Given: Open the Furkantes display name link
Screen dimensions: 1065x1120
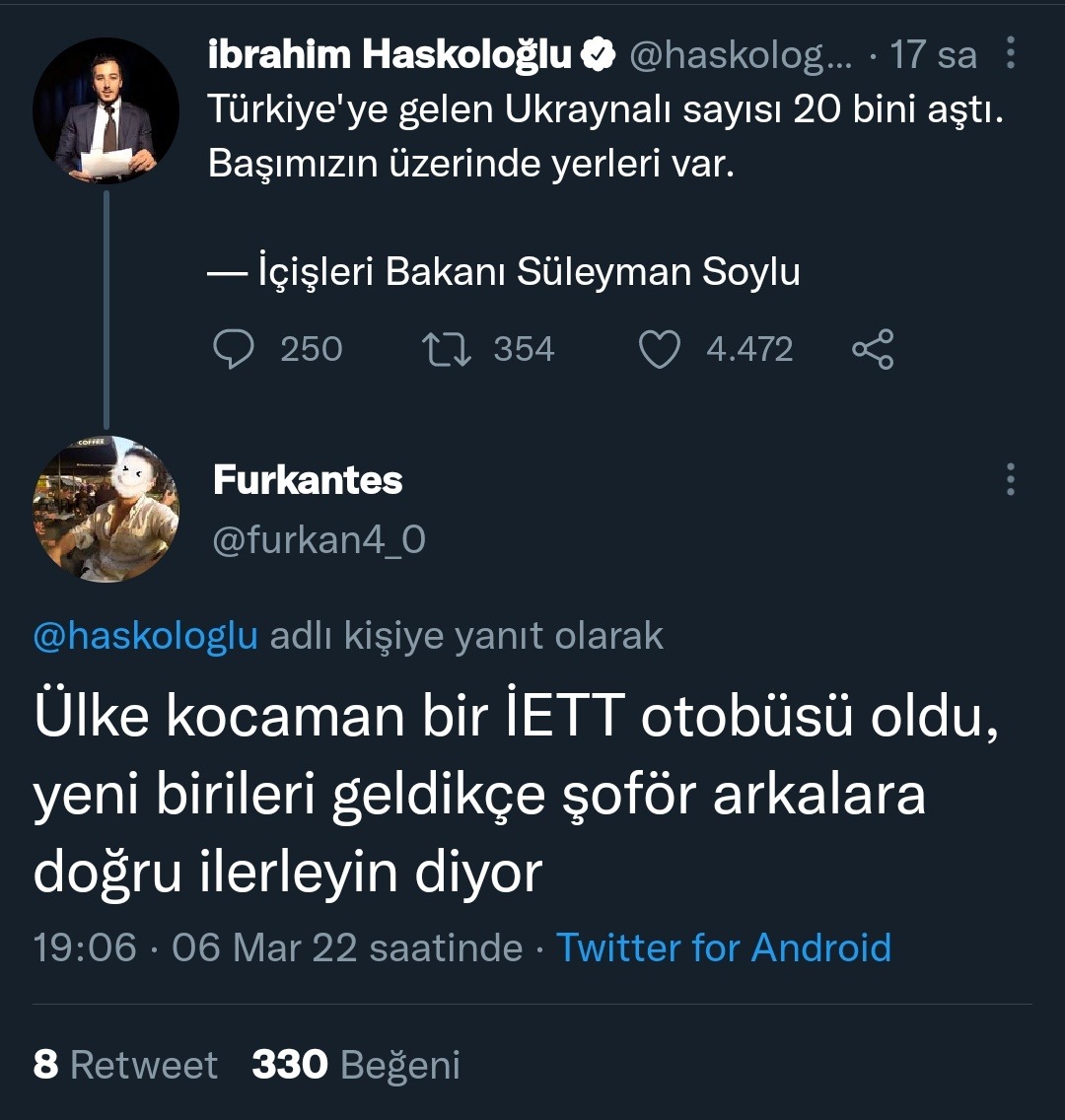Looking at the screenshot, I should click(308, 480).
